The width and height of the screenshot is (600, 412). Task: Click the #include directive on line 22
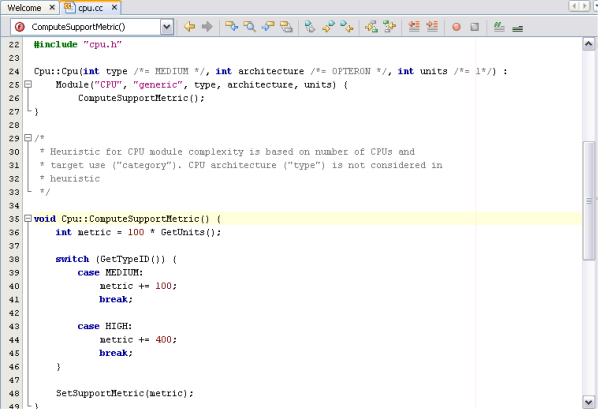tap(55, 44)
